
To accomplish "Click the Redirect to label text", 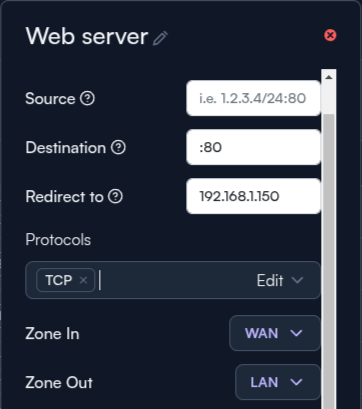I will click(x=64, y=196).
